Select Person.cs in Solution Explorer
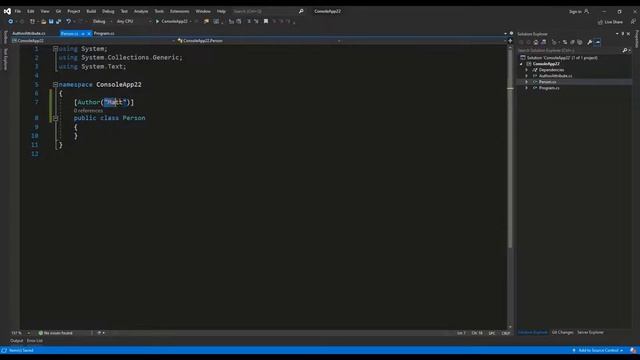 547,82
